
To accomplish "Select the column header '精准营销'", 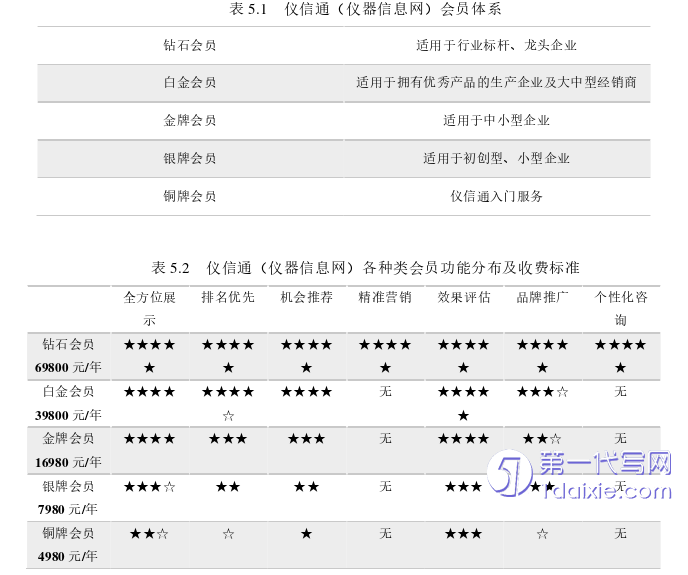I will [385, 297].
